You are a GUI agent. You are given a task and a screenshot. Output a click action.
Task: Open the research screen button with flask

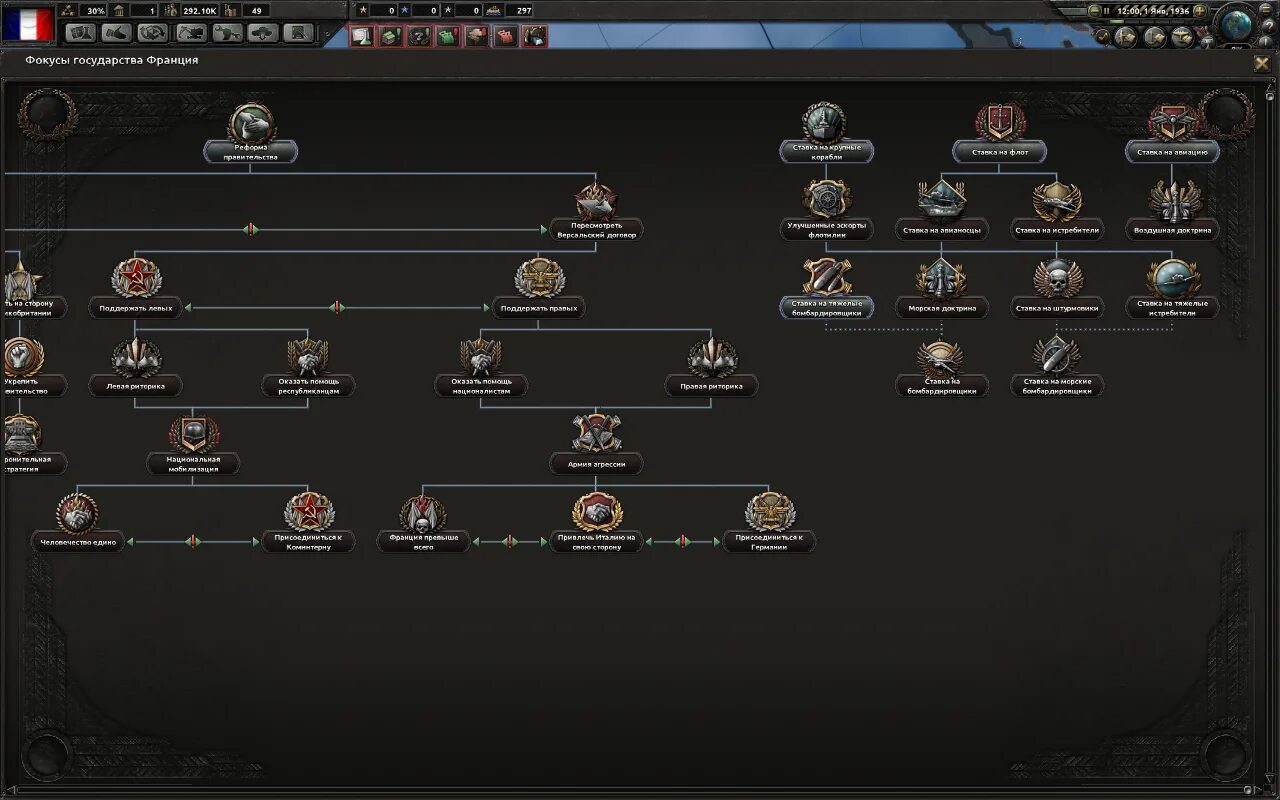point(80,33)
